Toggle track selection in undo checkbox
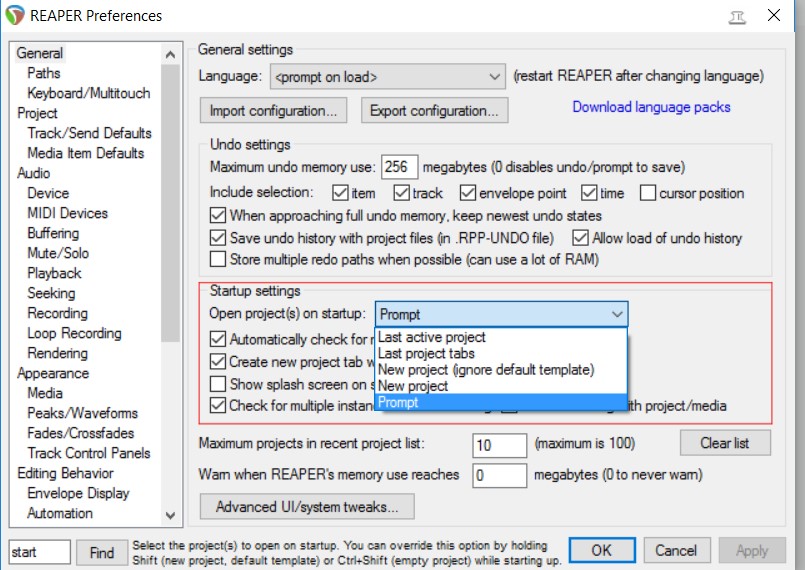The width and height of the screenshot is (805, 570). click(x=401, y=193)
